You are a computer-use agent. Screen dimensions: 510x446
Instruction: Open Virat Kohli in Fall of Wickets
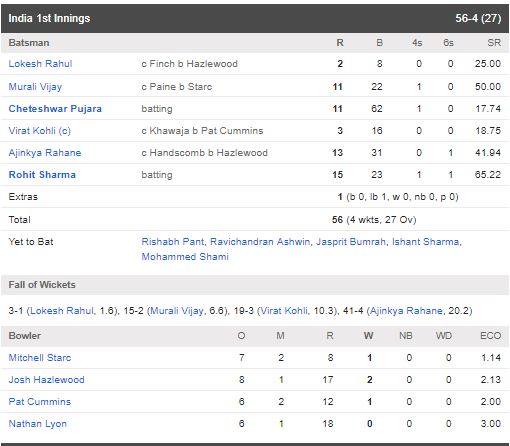tap(284, 311)
